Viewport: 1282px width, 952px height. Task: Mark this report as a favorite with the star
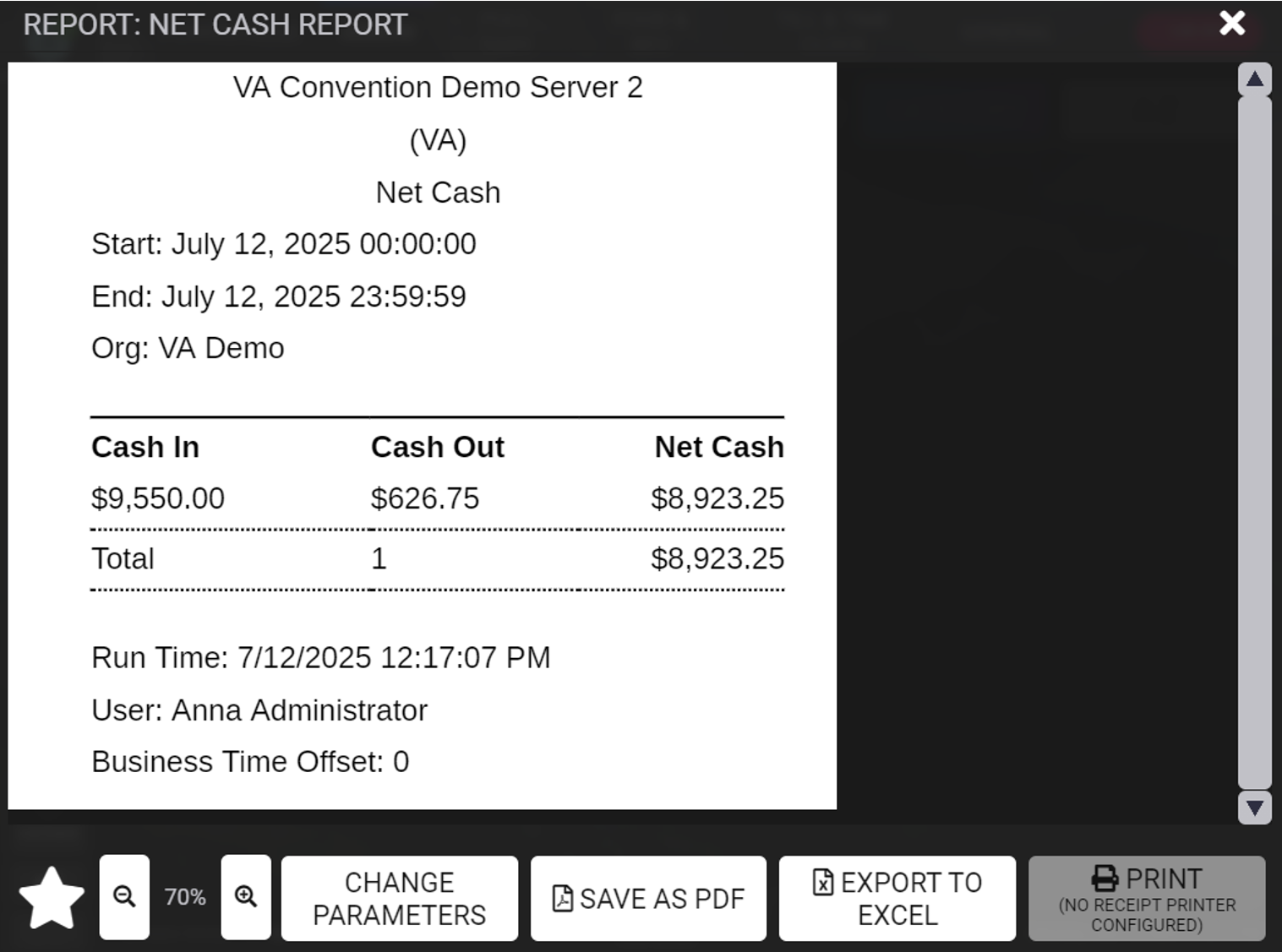52,897
